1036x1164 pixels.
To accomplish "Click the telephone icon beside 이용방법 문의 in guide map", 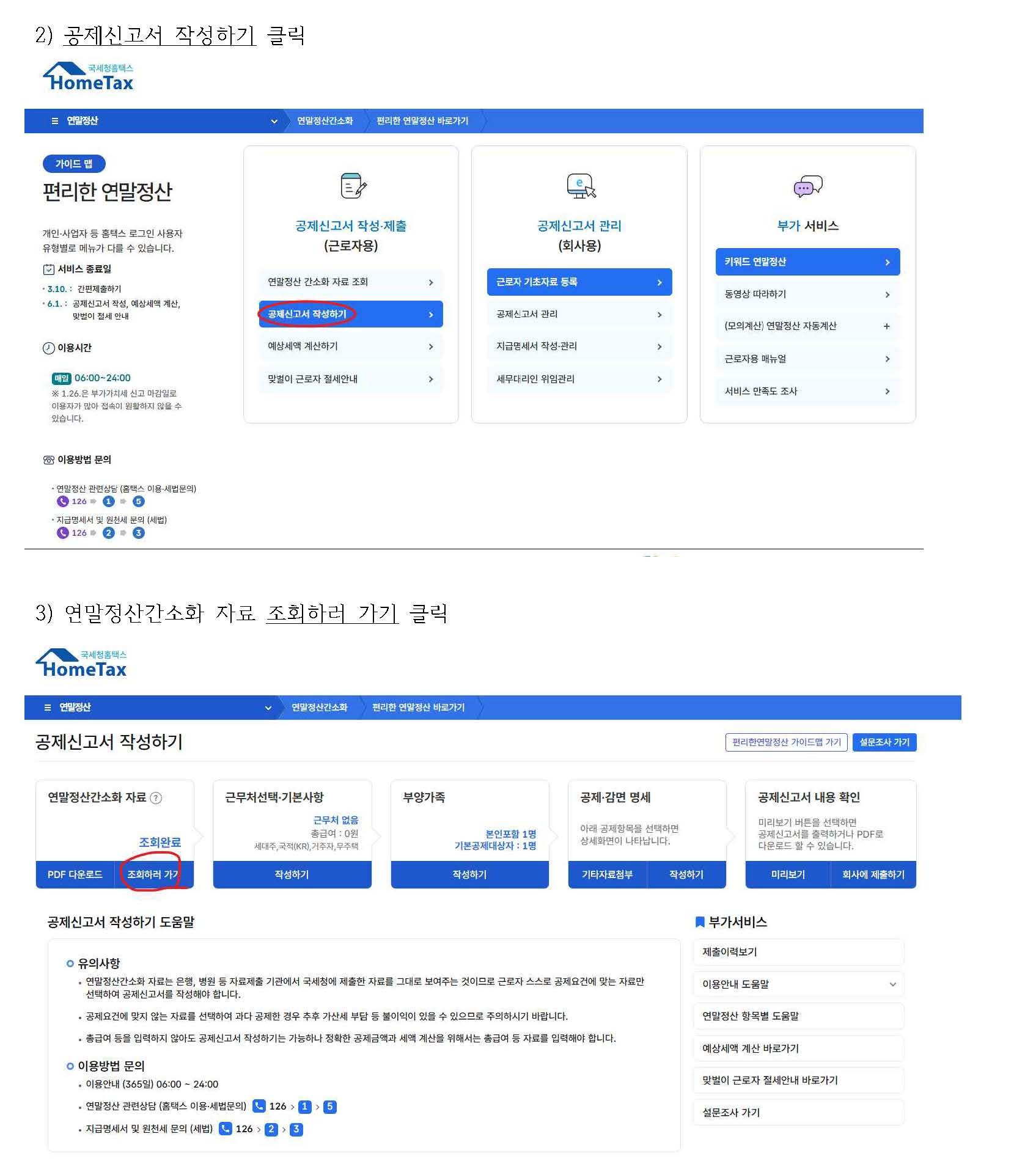I will click(x=48, y=460).
